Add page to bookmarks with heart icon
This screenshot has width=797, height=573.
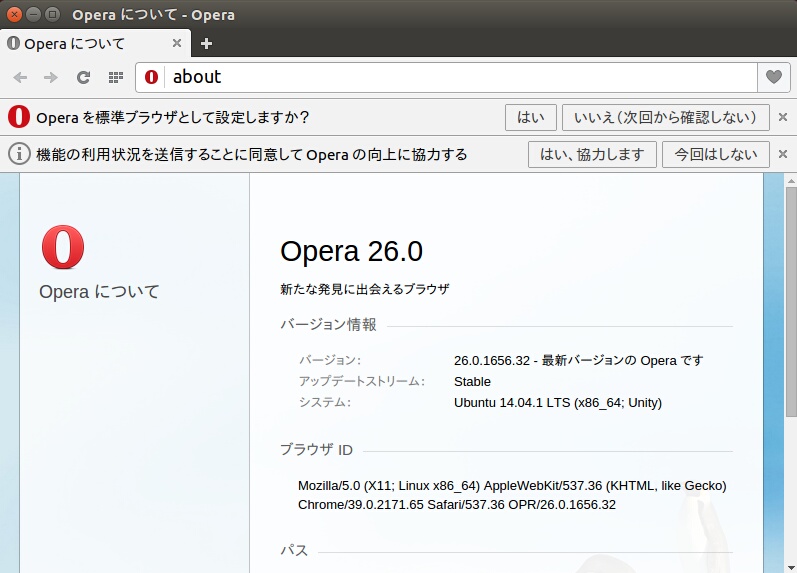pyautogui.click(x=774, y=77)
